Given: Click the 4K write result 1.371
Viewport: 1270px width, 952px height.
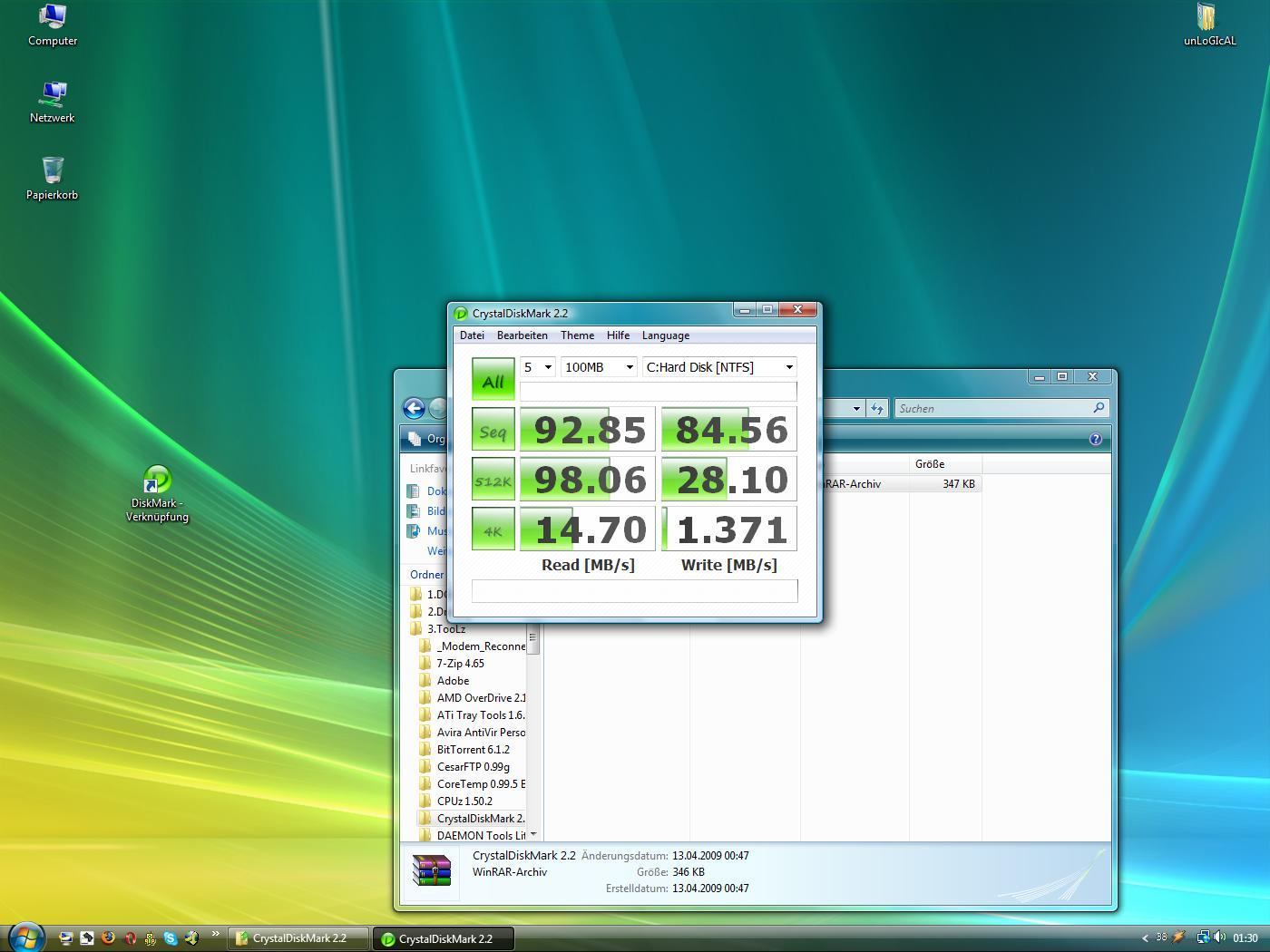Looking at the screenshot, I should (x=729, y=529).
